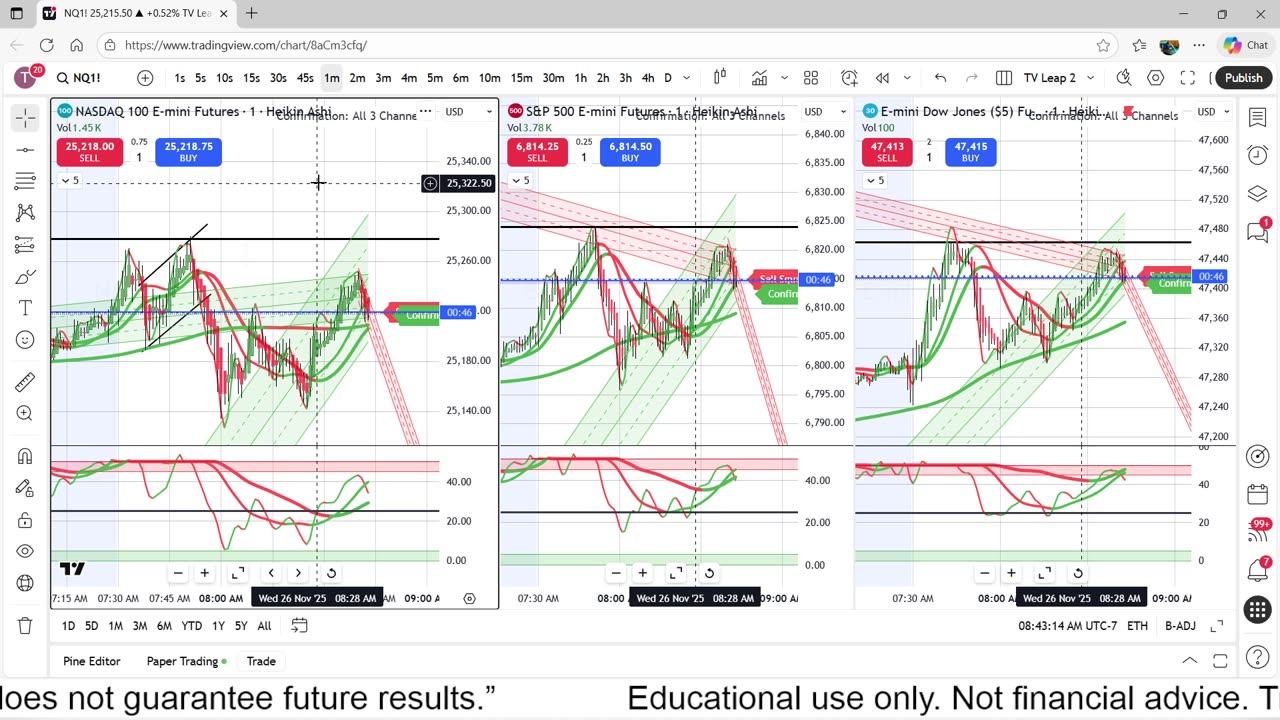Open the TV Leap 2 layout name
Viewport: 1280px width, 720px height.
[1050, 78]
